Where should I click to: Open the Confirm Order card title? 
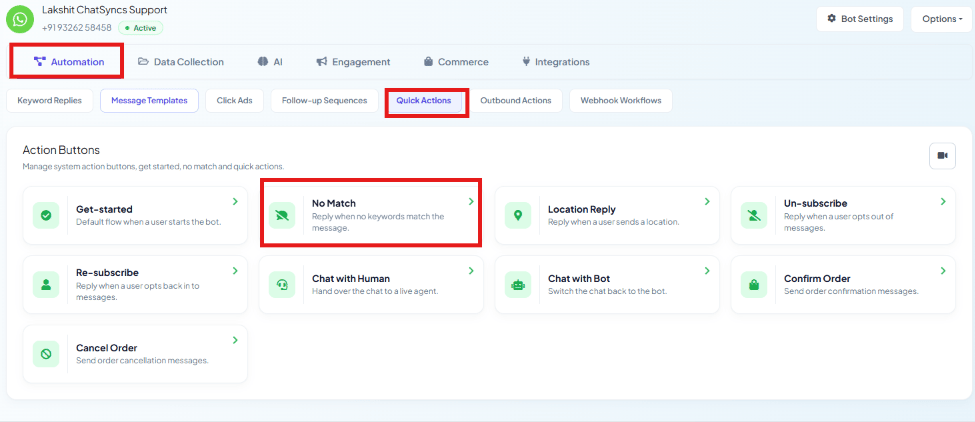(x=817, y=279)
